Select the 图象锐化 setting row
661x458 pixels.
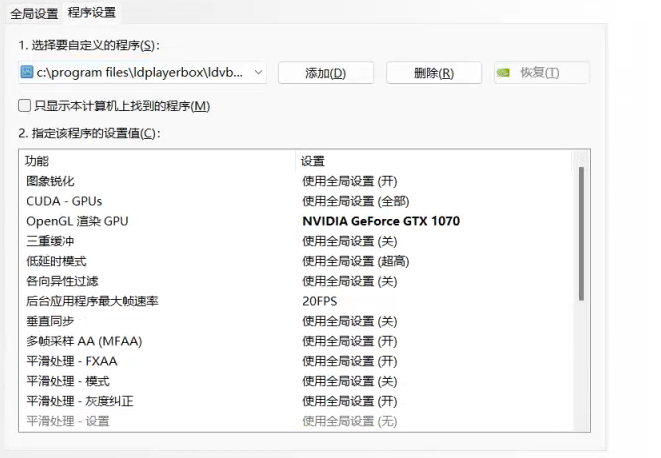[50, 181]
